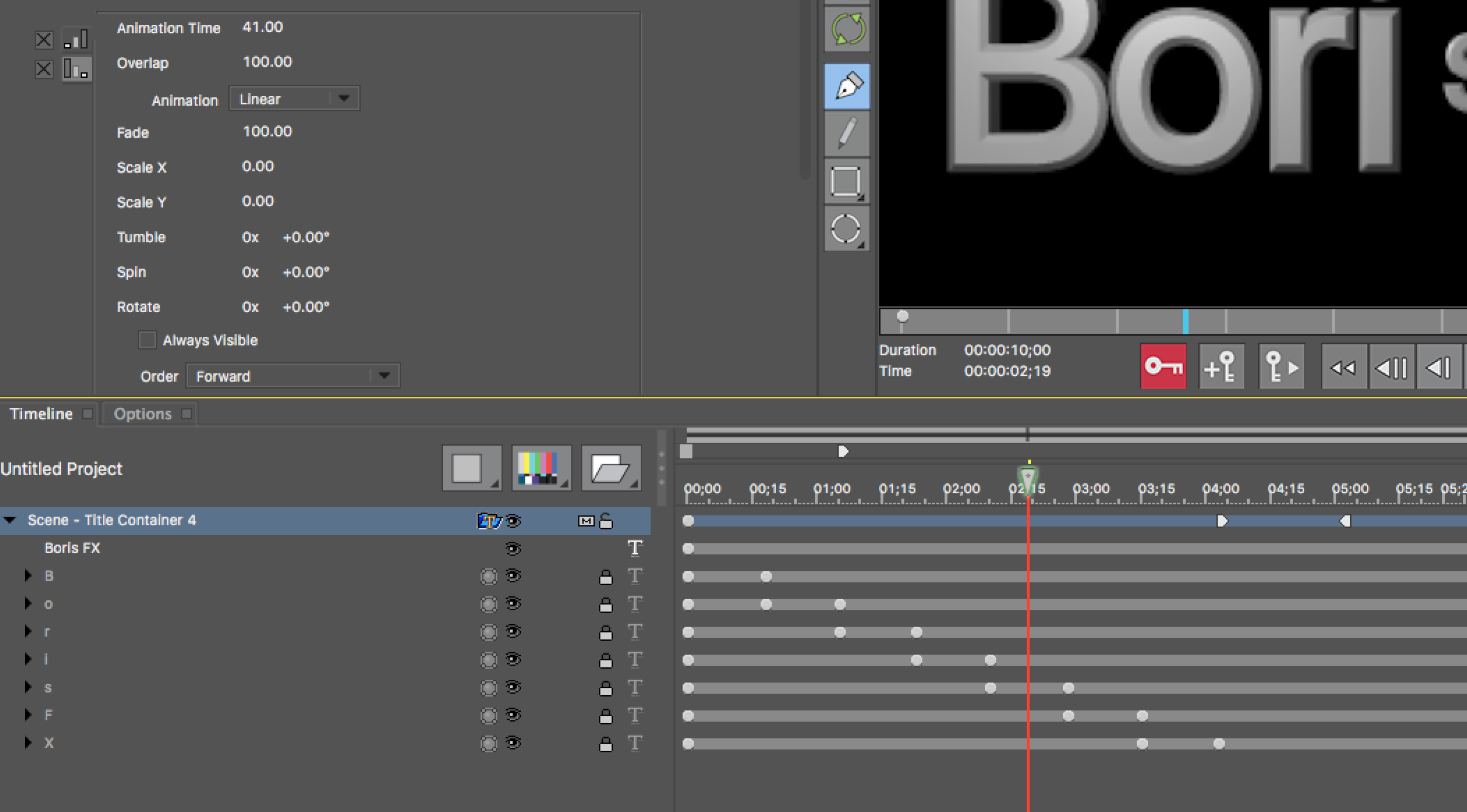Toggle the lock on Scene - Title Container 4
This screenshot has width=1467, height=812.
coord(606,521)
